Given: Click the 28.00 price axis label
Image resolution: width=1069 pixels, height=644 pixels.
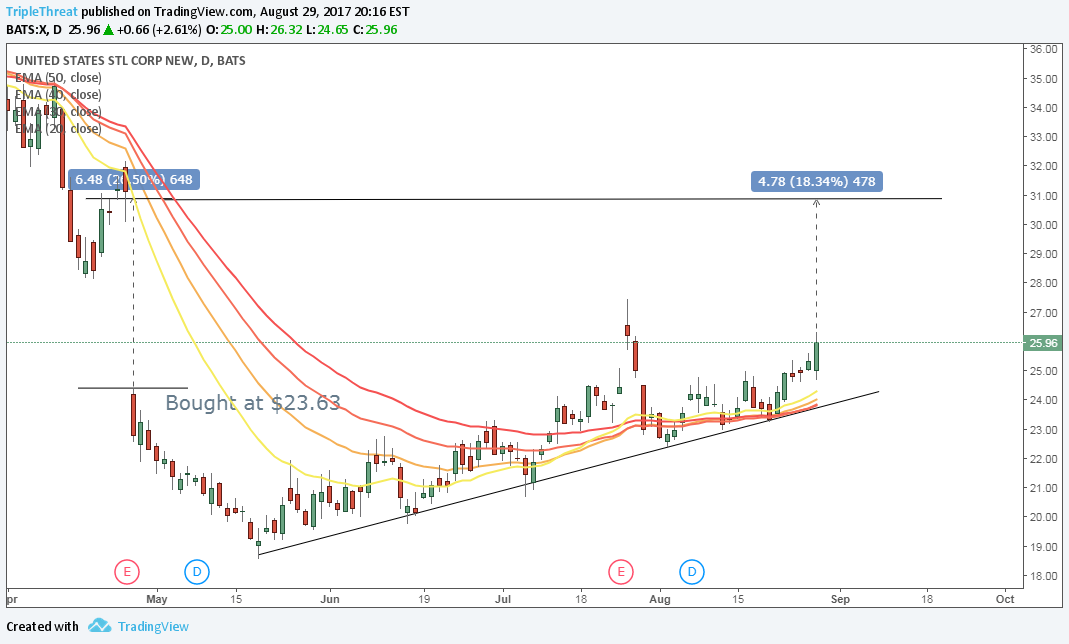Looking at the screenshot, I should click(1044, 284).
